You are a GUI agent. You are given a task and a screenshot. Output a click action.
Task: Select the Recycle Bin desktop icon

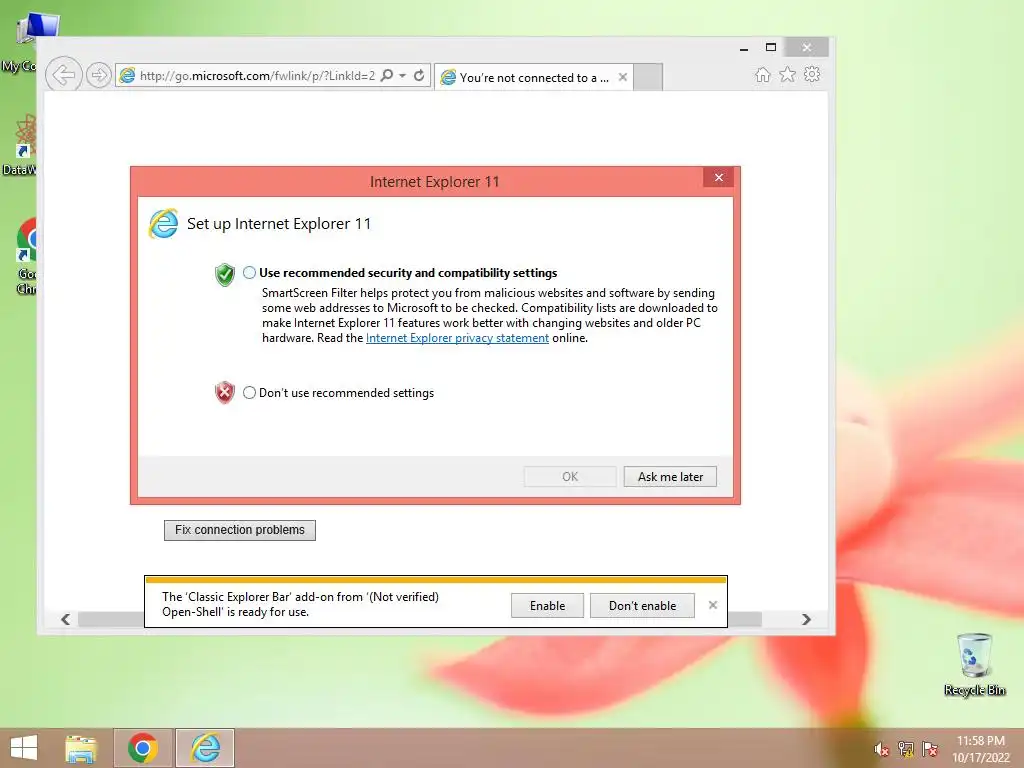(x=974, y=664)
